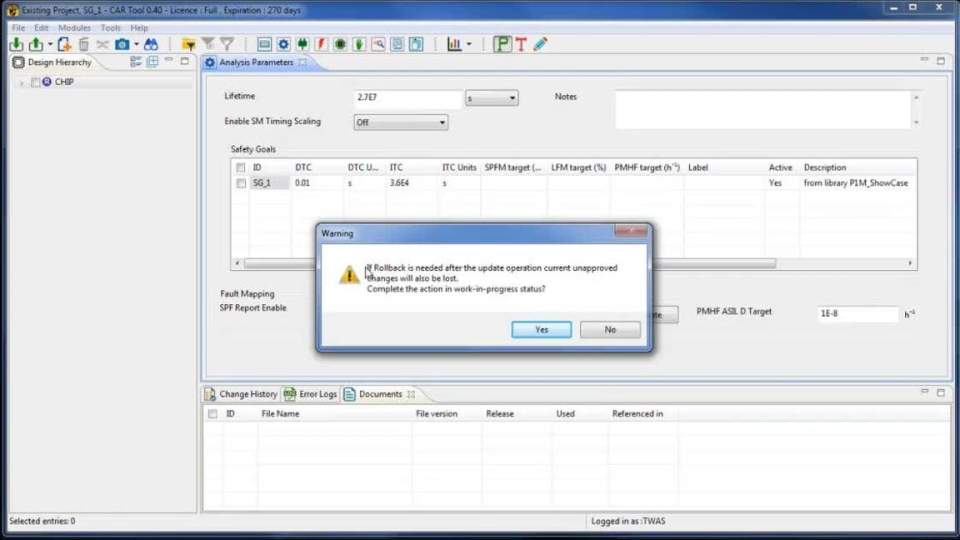Image resolution: width=960 pixels, height=540 pixels.
Task: Click the binoculars search icon in toolbar
Action: [151, 45]
